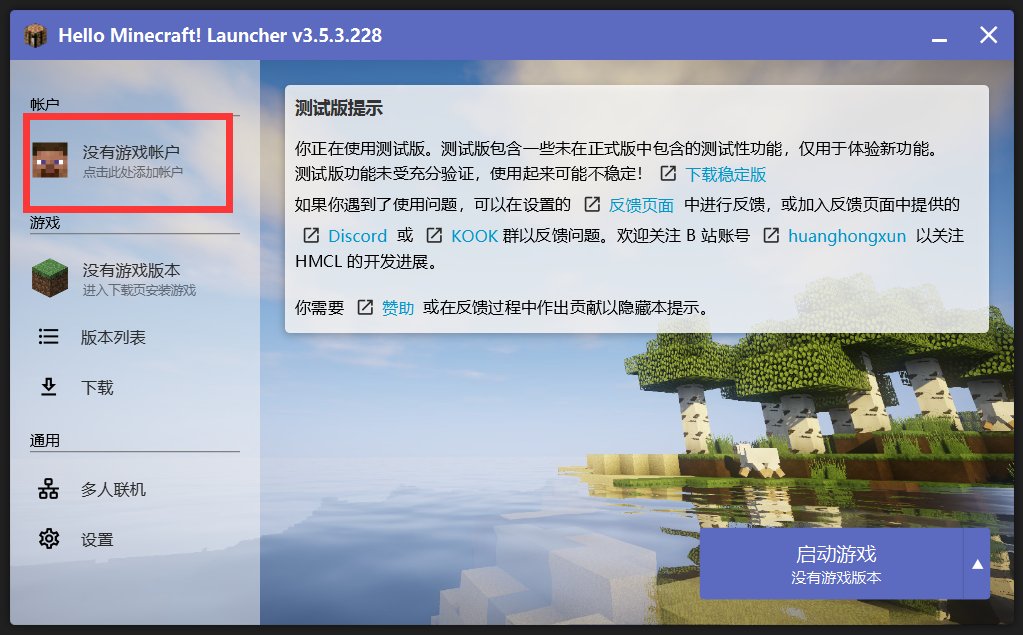Click the external link icon beside Discord
The width and height of the screenshot is (1023, 635).
(313, 235)
